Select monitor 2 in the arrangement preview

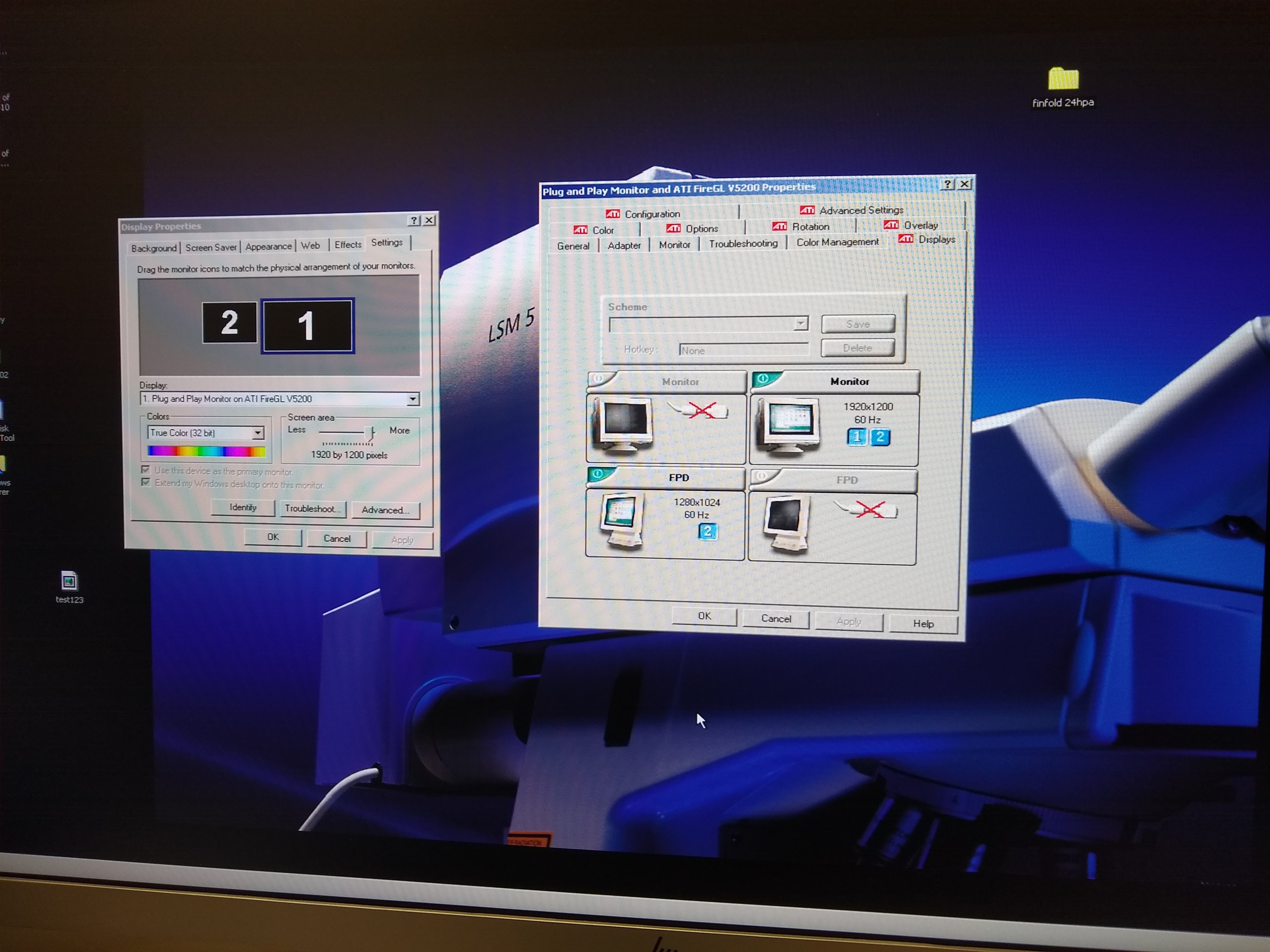(229, 323)
